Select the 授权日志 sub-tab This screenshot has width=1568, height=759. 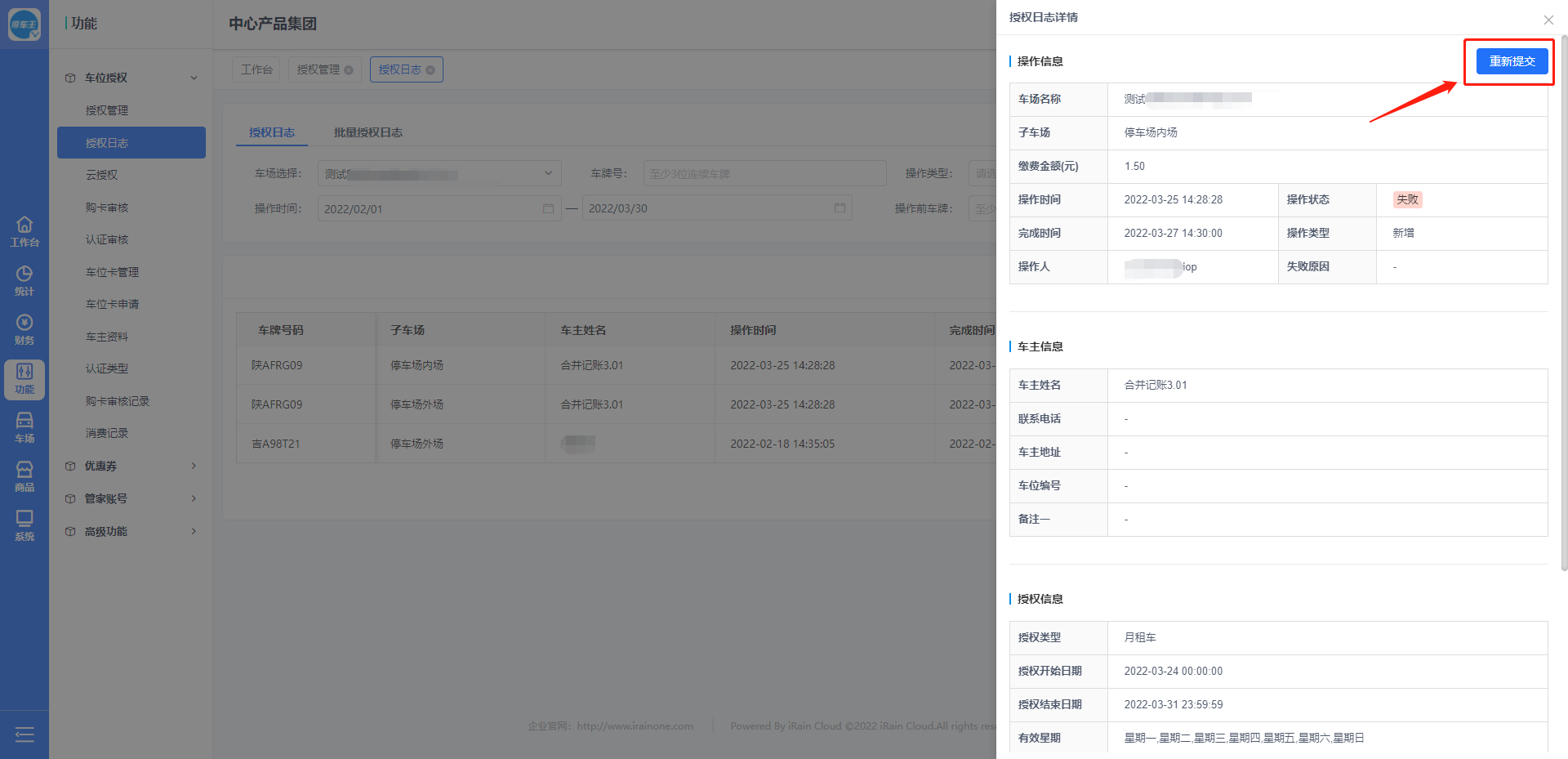tap(272, 132)
